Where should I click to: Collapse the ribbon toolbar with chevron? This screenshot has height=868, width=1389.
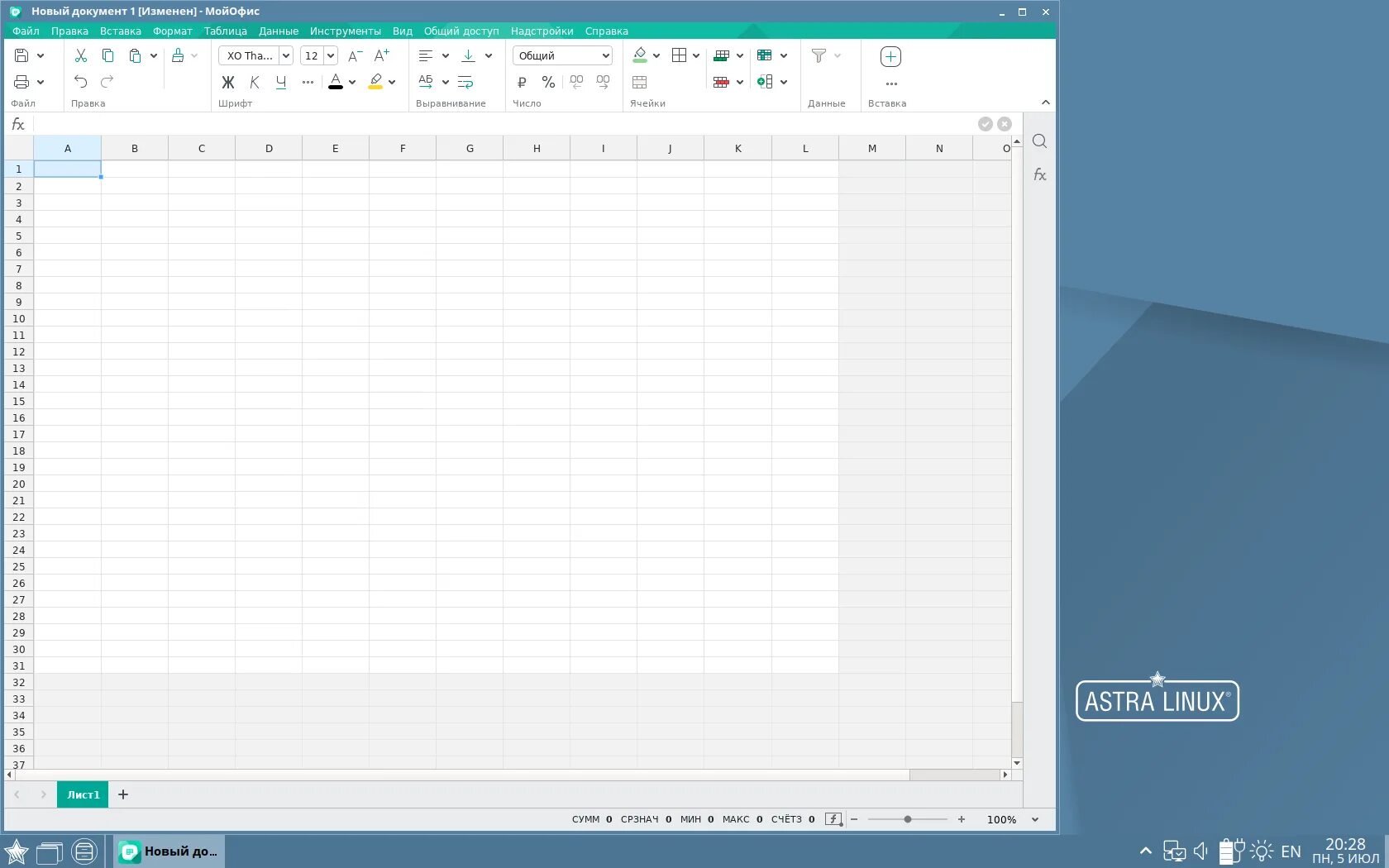click(1046, 103)
